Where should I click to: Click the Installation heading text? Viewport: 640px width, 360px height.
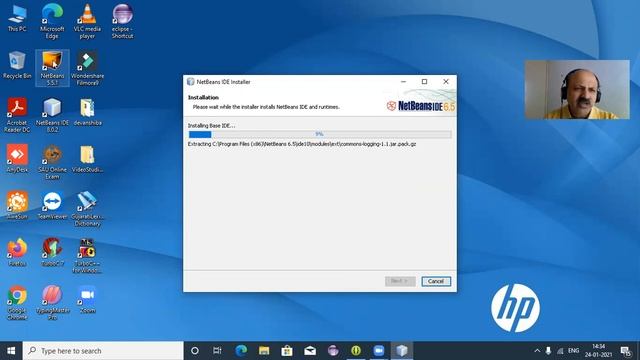203,98
